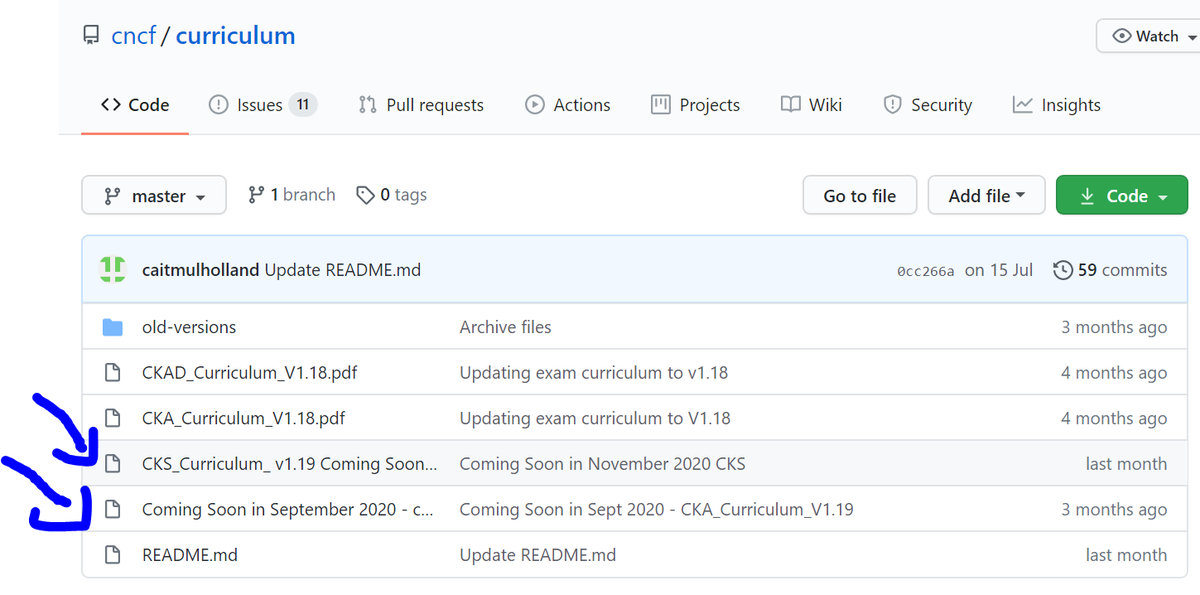Click the pull request fork icon beside caitmulholland
Viewport: 1200px width, 595px height.
112,269
